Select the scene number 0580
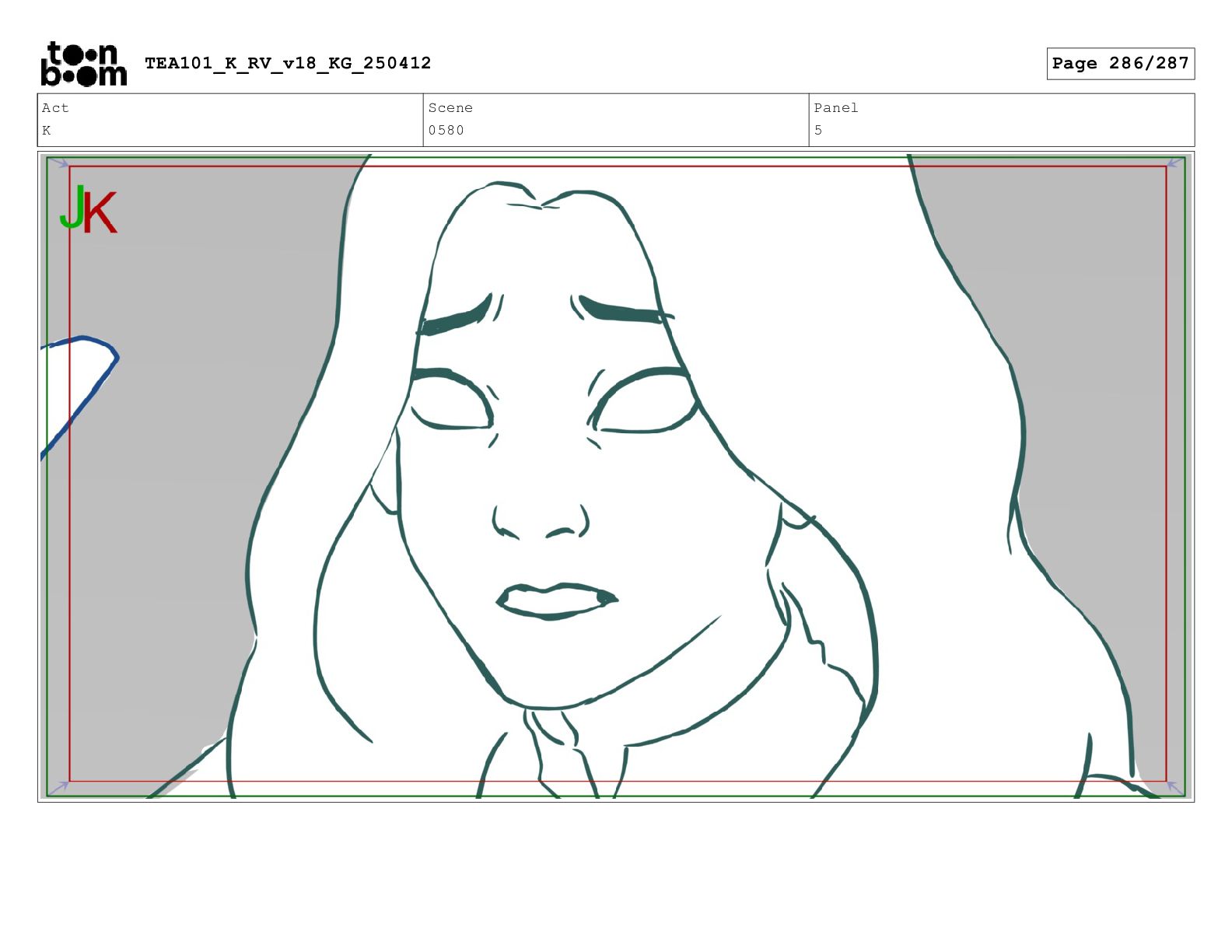Screen dimensions: 1232x952 (x=446, y=131)
